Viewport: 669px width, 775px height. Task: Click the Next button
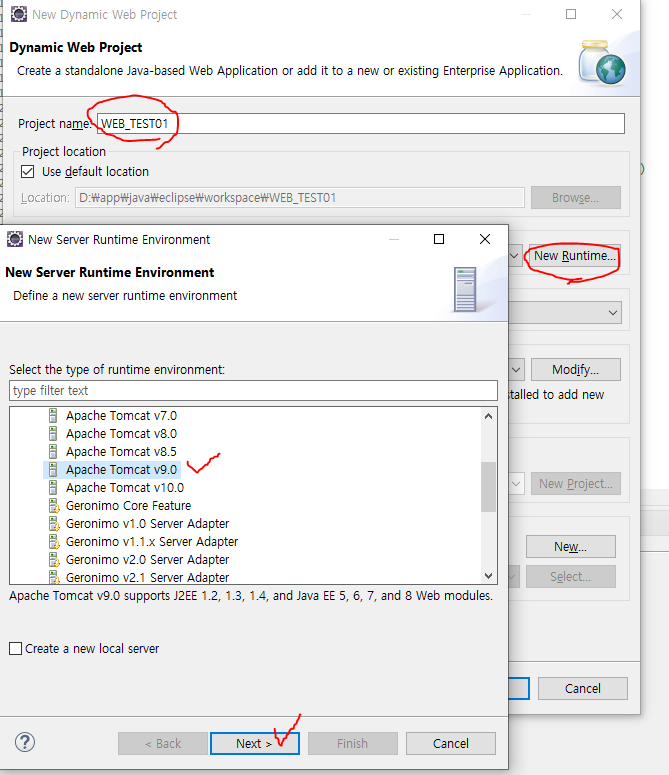point(254,743)
